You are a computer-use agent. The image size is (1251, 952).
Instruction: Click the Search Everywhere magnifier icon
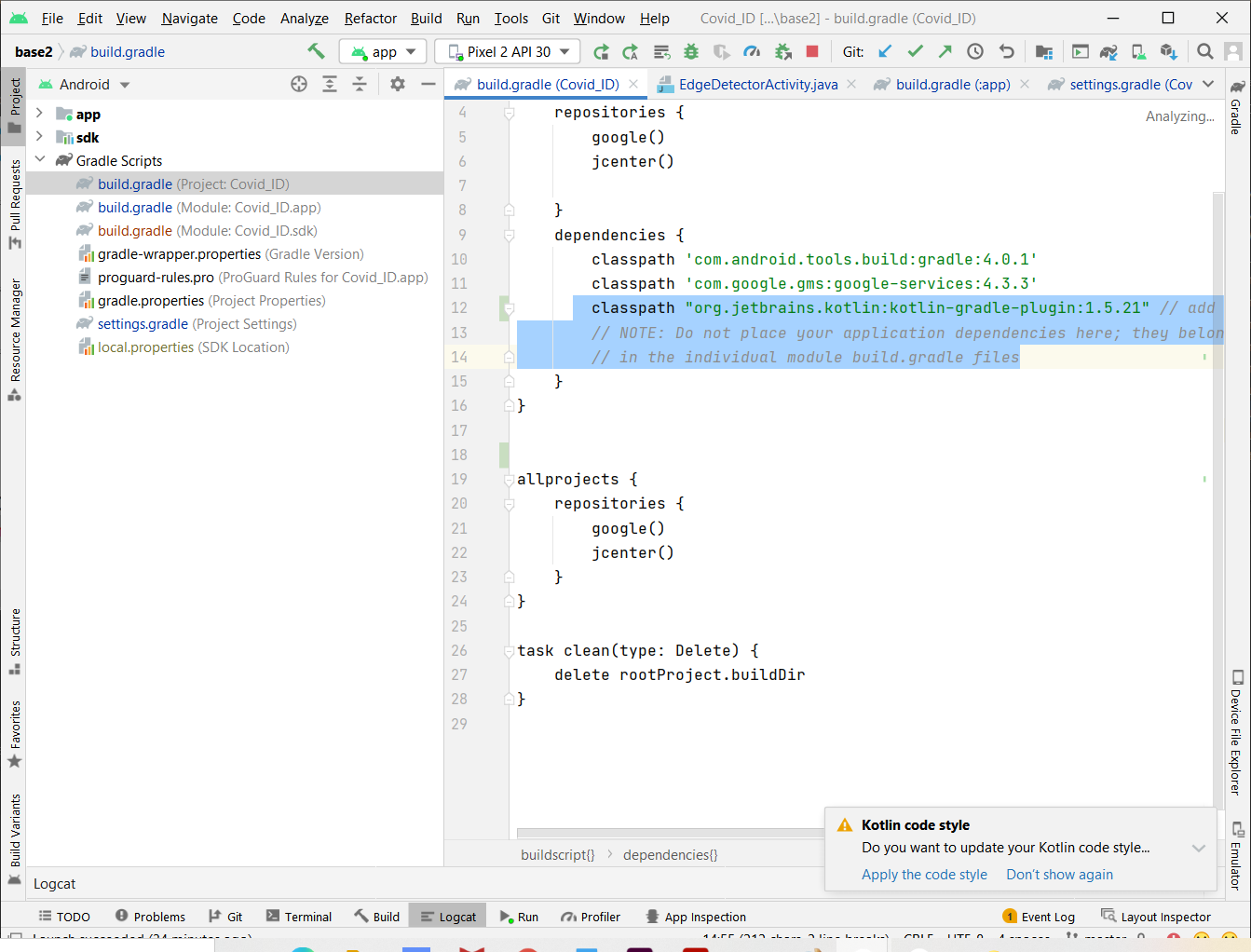click(x=1204, y=52)
